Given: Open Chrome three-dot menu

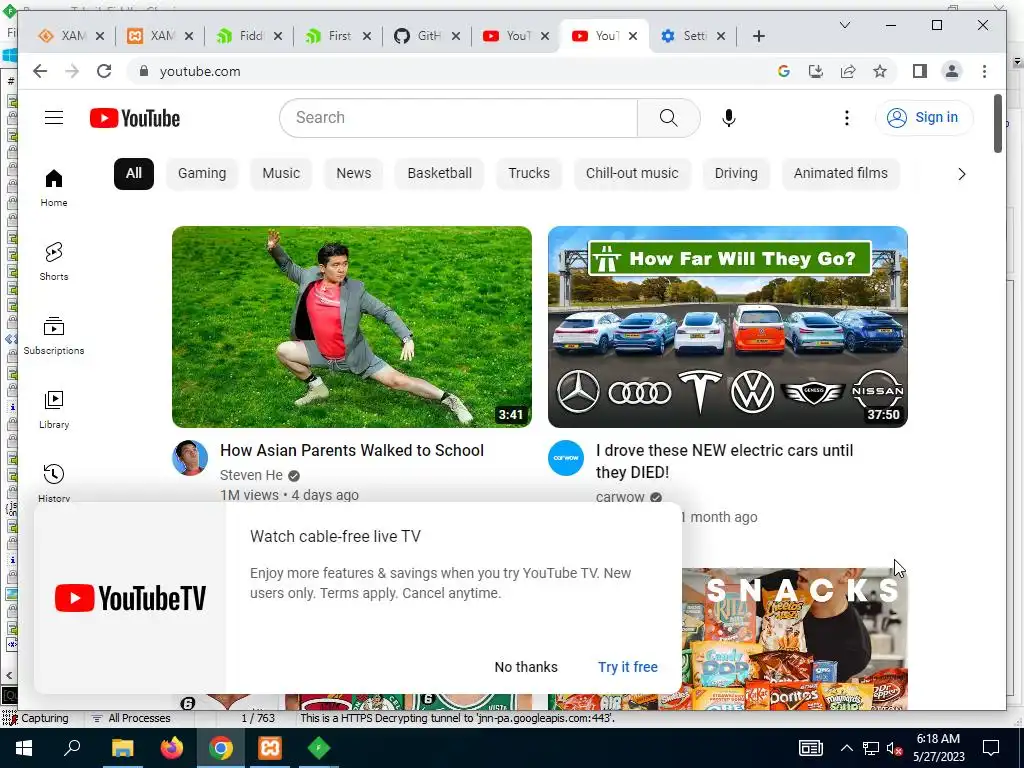Looking at the screenshot, I should pos(984,71).
